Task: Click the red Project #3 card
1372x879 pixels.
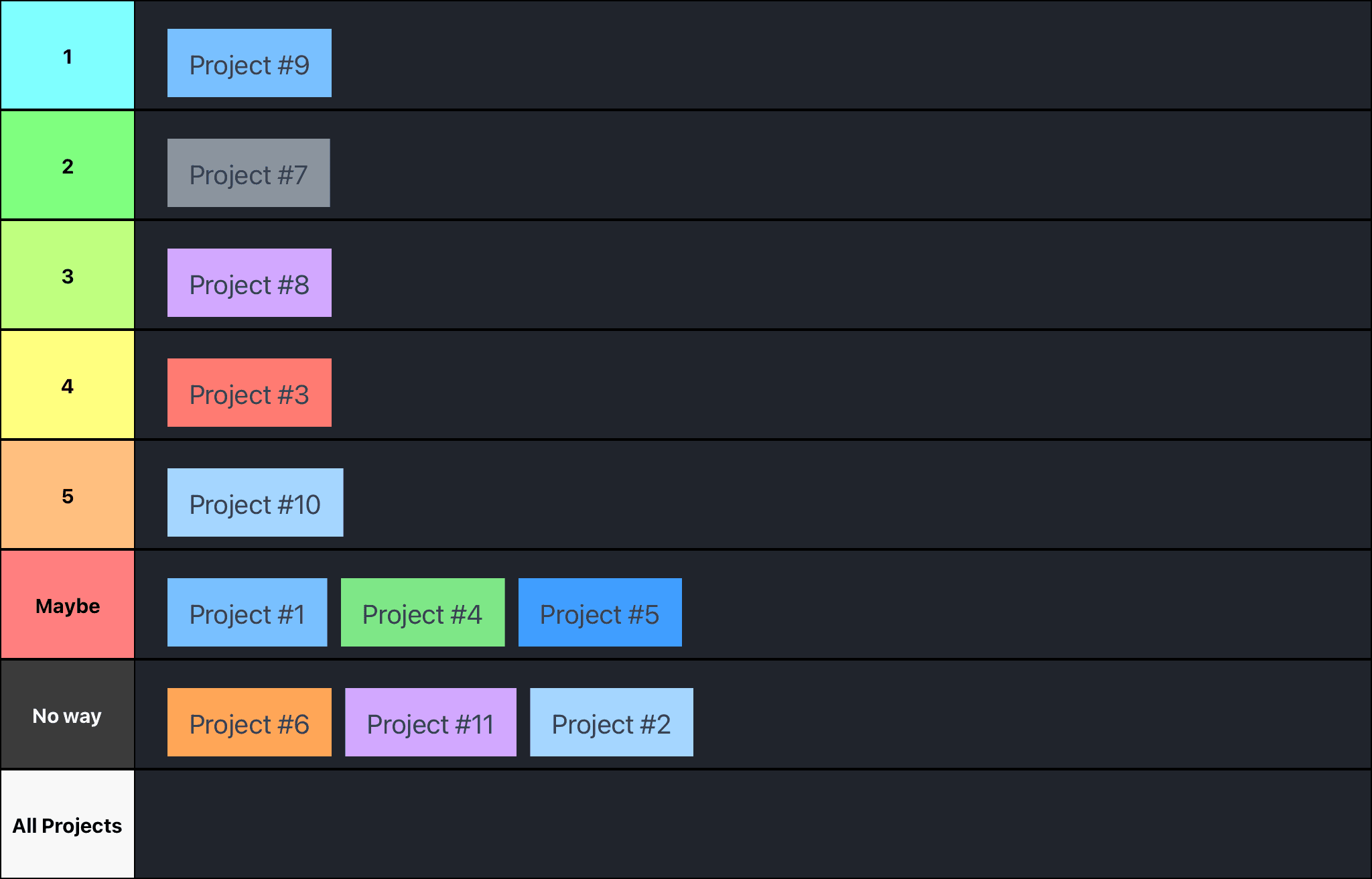Action: [249, 393]
